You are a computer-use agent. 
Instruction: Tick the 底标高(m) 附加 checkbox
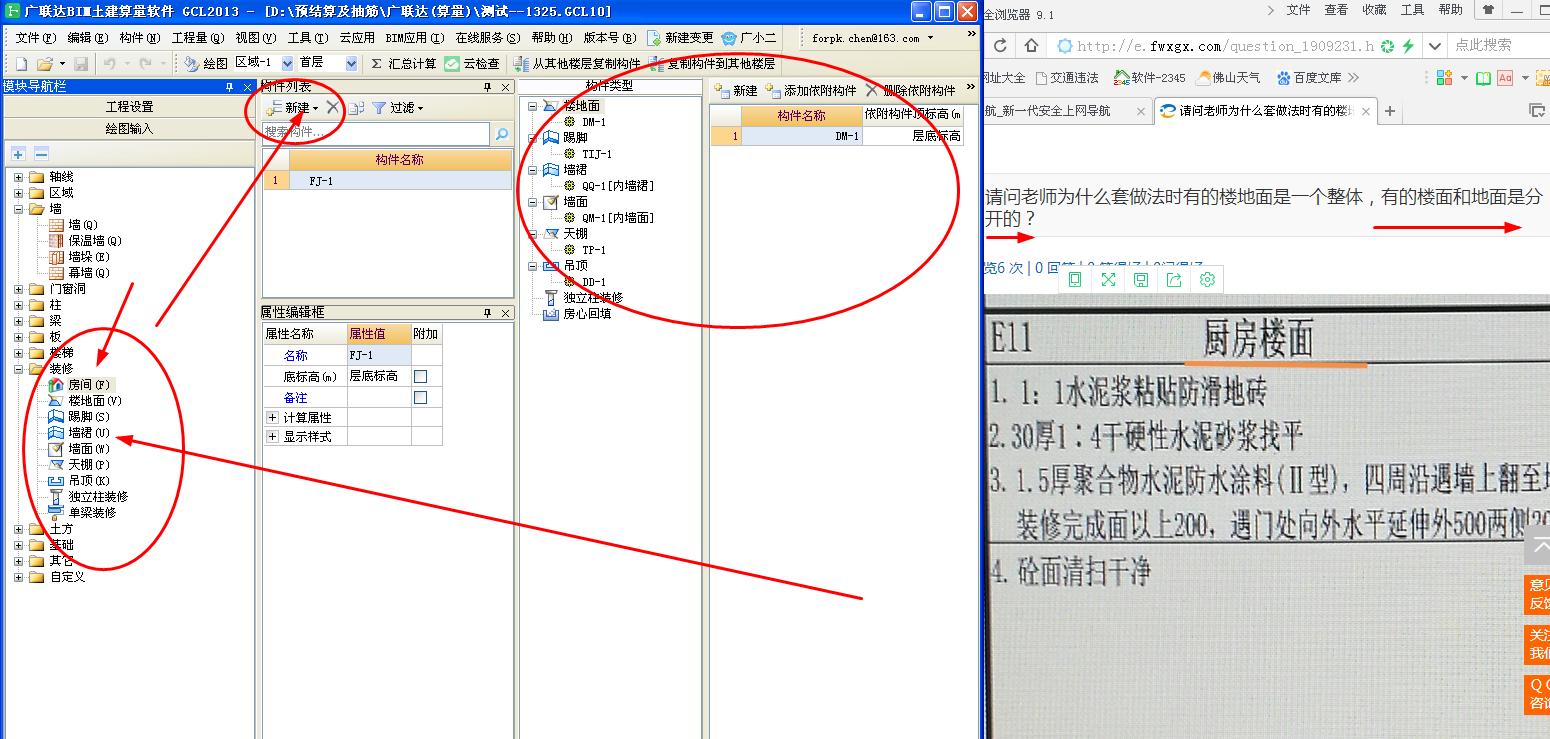(x=421, y=376)
